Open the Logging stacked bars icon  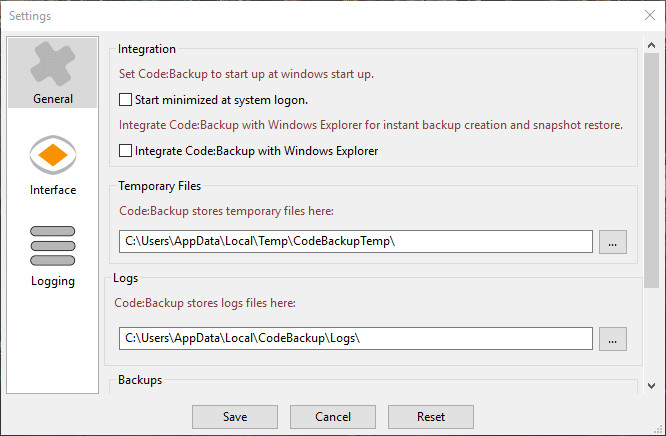click(53, 246)
